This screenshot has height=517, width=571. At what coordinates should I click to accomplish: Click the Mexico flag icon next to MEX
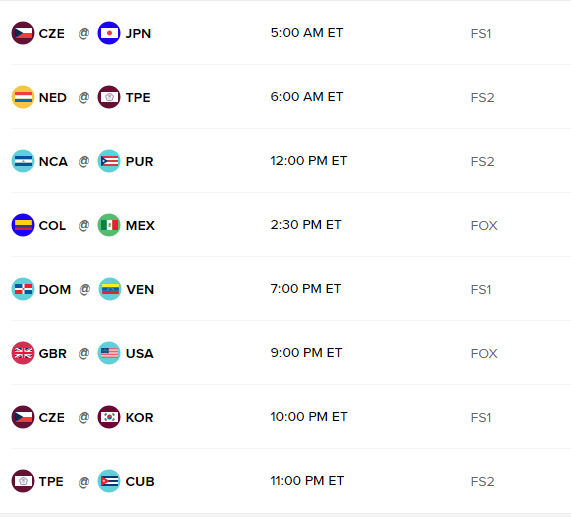(x=109, y=225)
